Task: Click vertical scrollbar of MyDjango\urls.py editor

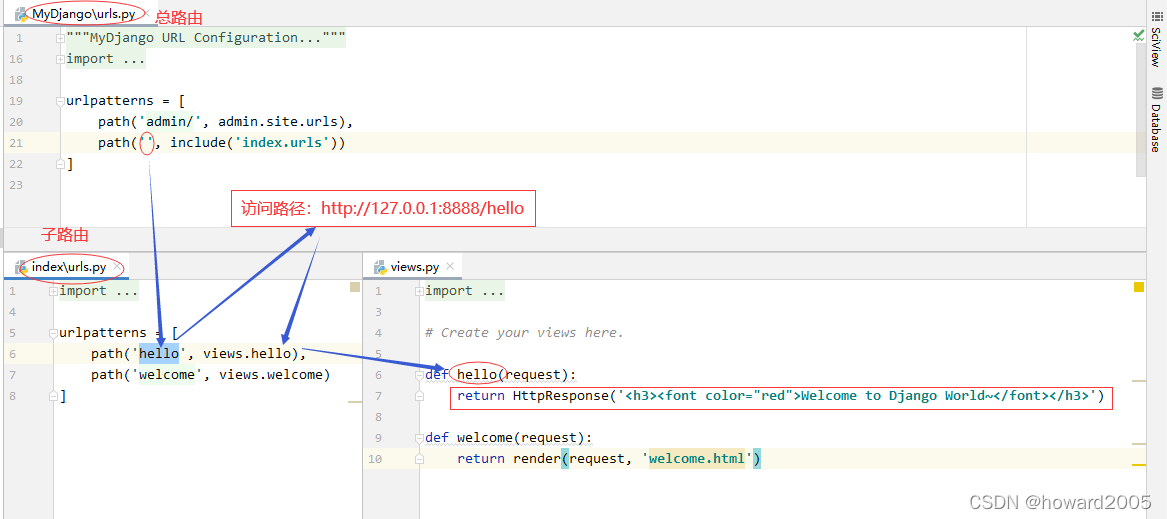Action: point(1142,112)
